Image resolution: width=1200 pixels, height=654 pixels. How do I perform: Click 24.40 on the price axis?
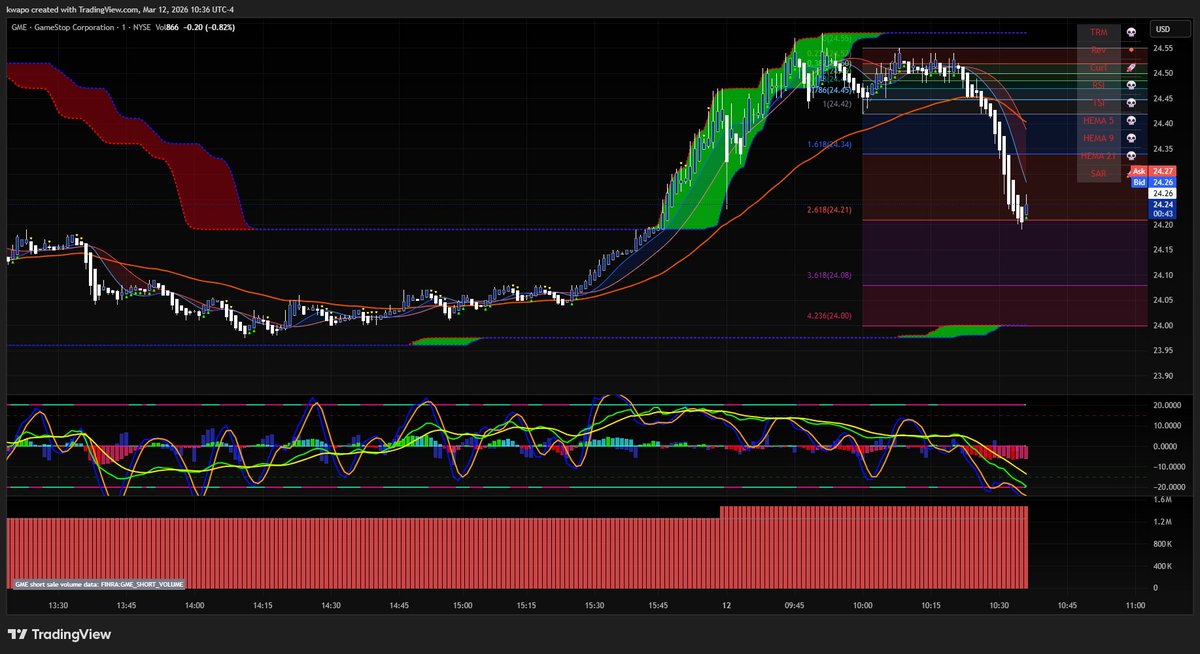pos(1163,124)
